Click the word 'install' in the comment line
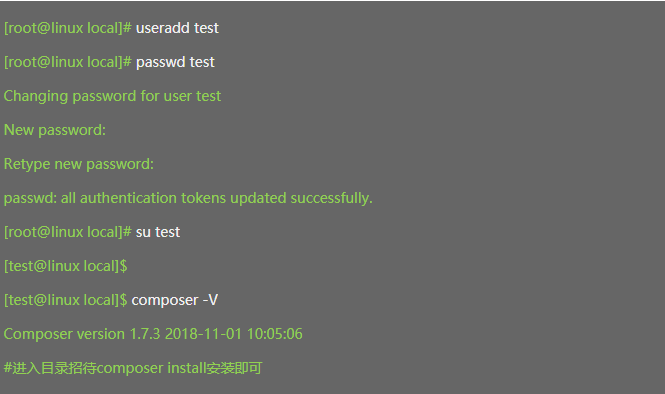Viewport: 665px width, 394px height. pos(186,368)
